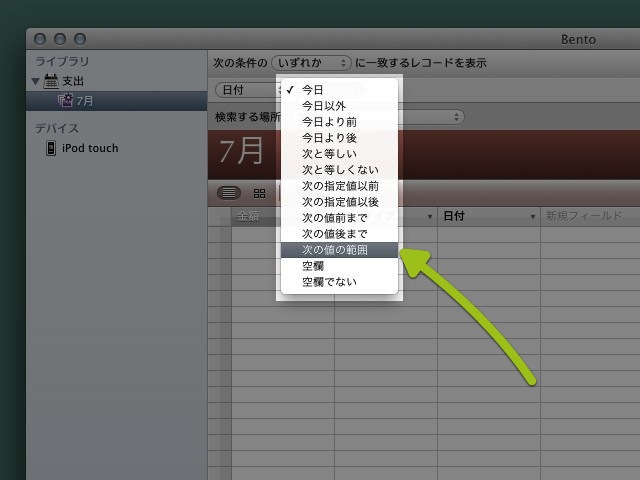Switch to table list view button
Viewport: 640px width, 480px height.
point(229,193)
